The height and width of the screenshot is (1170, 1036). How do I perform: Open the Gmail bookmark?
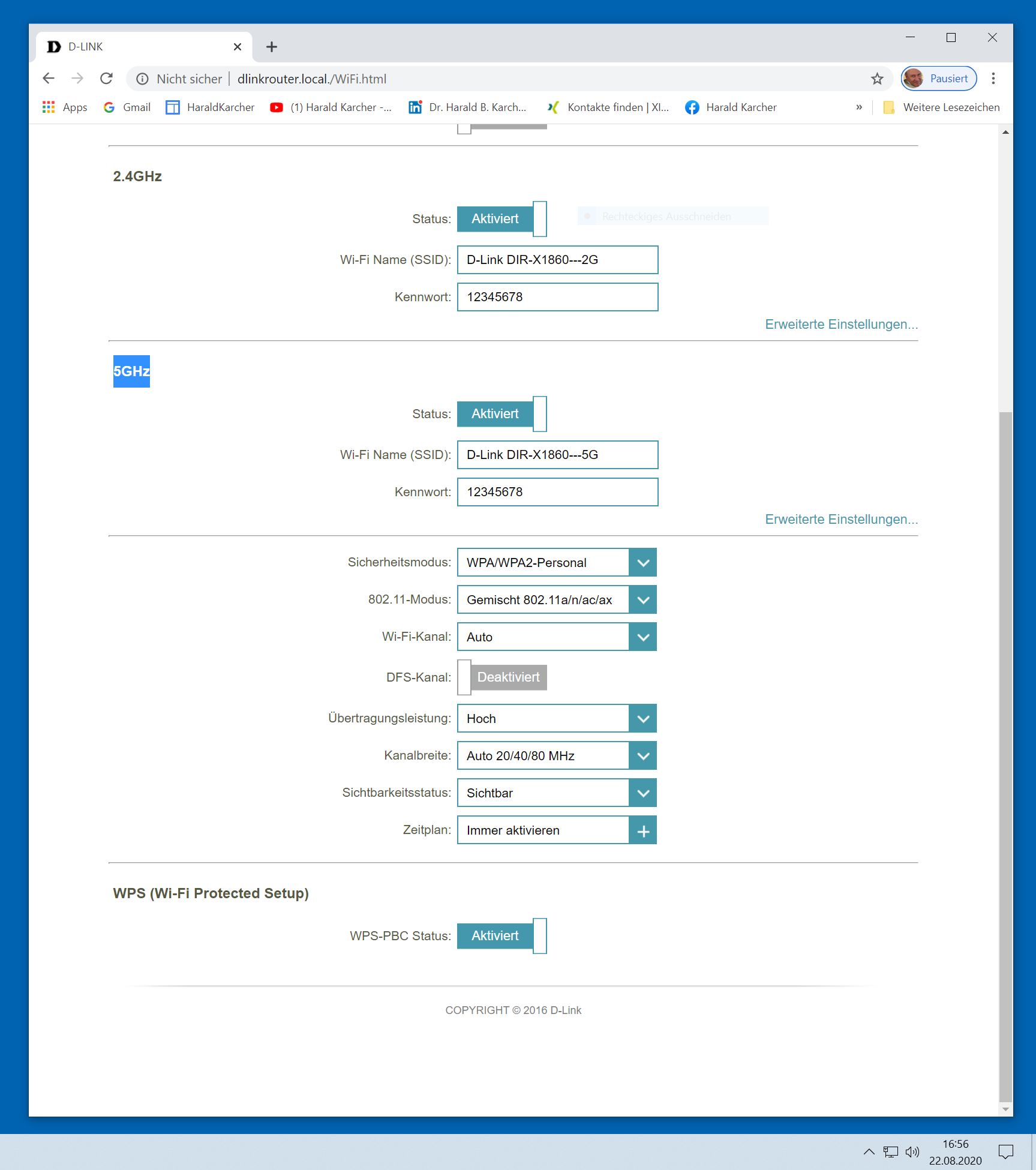[127, 107]
